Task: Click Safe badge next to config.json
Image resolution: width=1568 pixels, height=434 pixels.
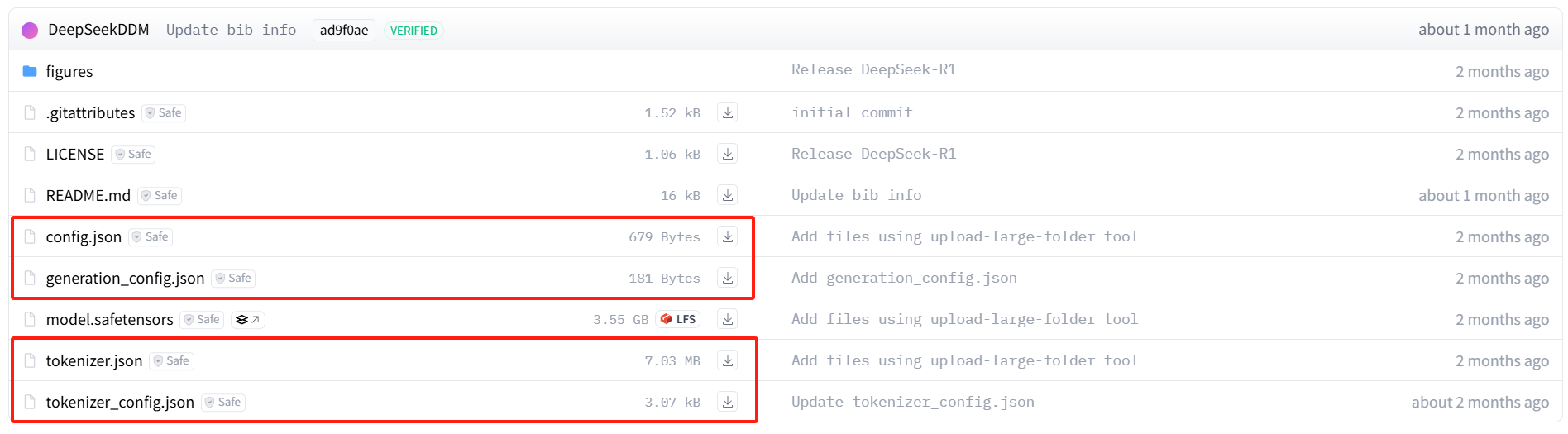Action: (x=151, y=236)
